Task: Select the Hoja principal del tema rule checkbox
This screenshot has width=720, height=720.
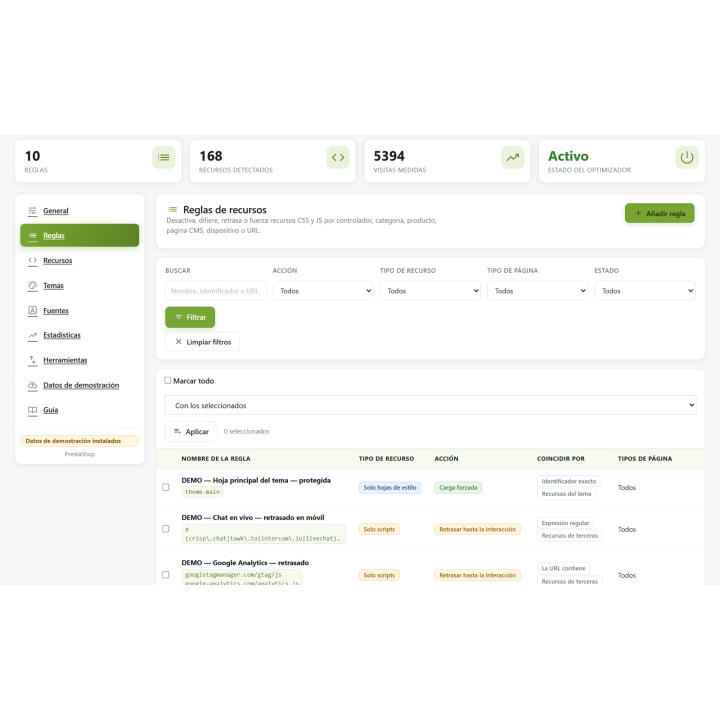Action: tap(166, 487)
